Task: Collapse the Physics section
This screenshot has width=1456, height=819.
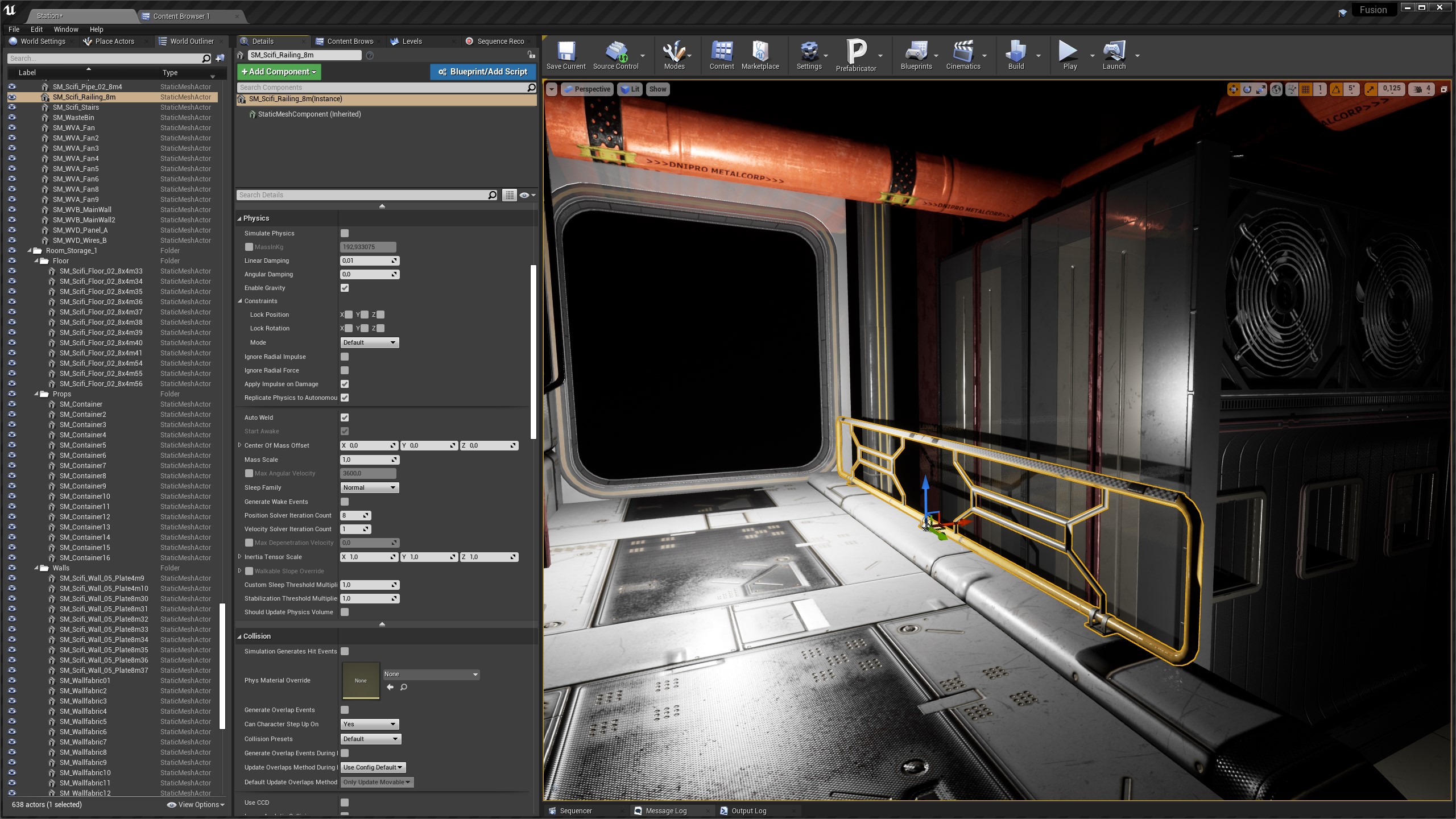Action: [x=239, y=218]
